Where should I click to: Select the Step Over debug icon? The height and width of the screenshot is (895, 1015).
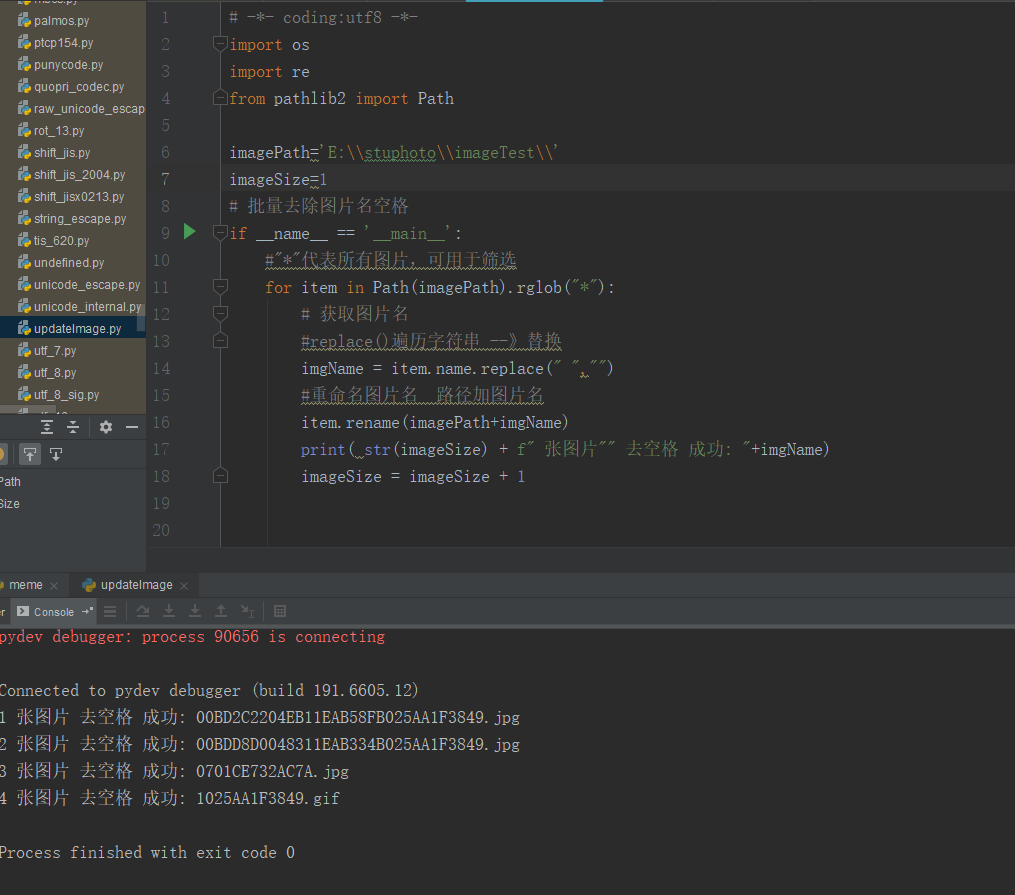tap(143, 611)
